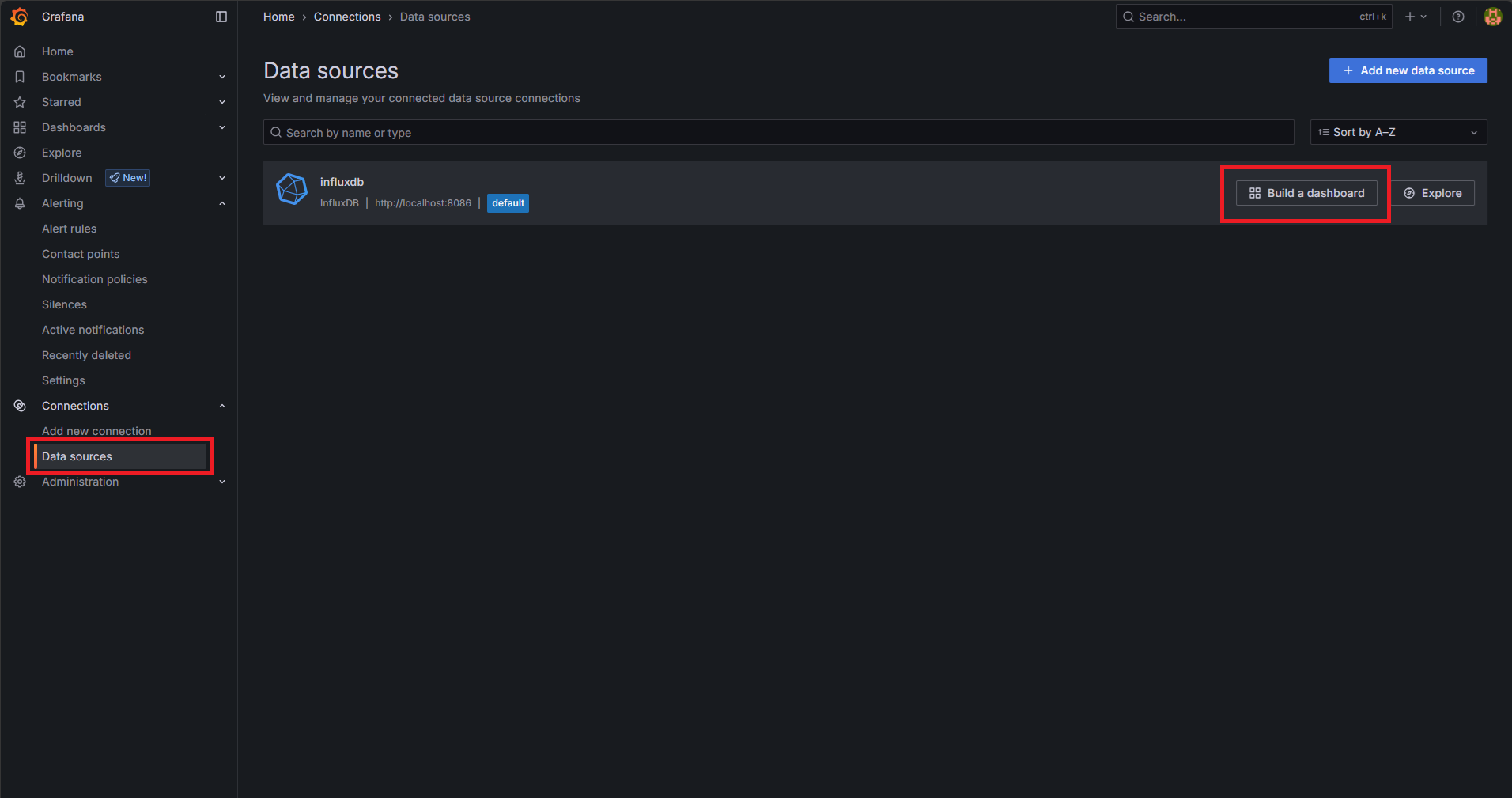Image resolution: width=1512 pixels, height=798 pixels.
Task: Collapse the Connections section chevron
Action: pos(222,406)
